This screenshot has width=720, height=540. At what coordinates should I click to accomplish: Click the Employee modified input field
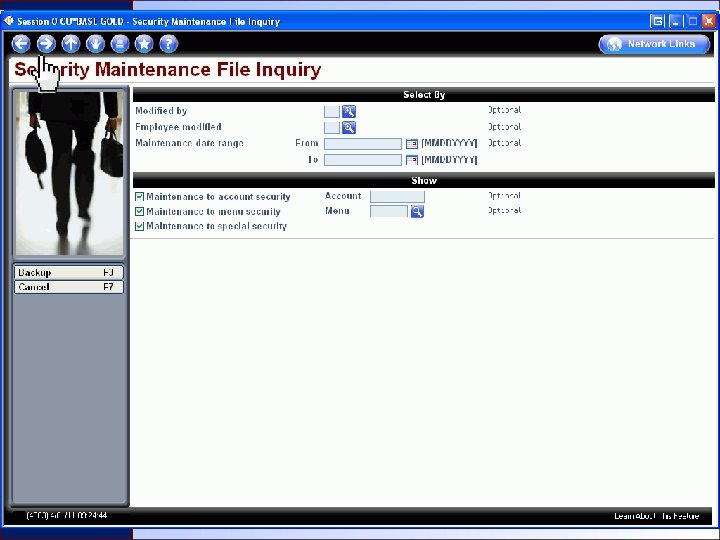point(332,128)
